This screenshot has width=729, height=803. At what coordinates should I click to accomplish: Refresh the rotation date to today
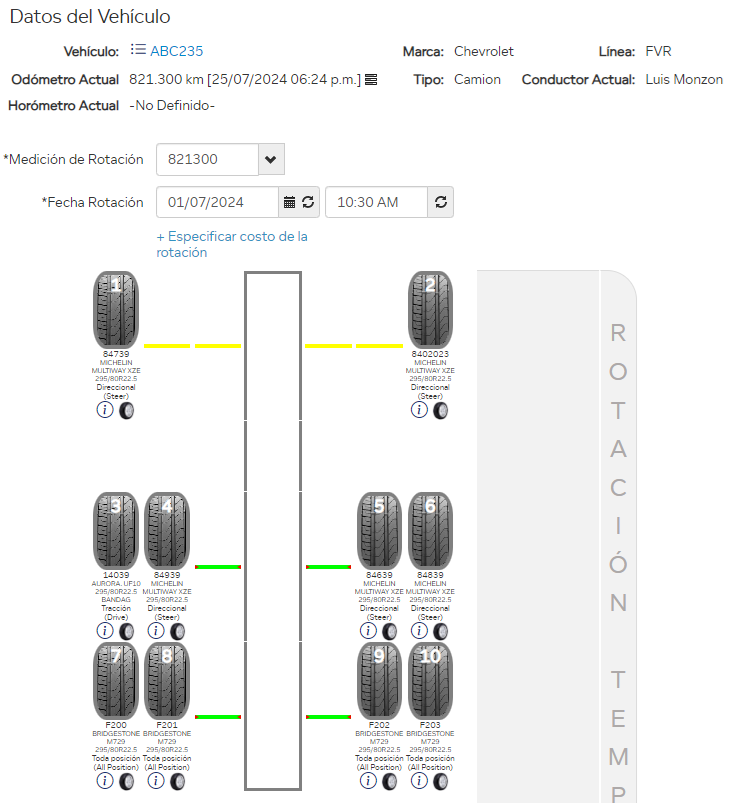[x=308, y=202]
